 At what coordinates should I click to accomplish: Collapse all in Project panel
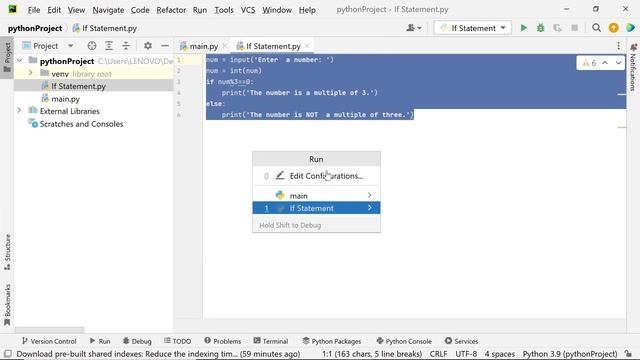[126, 46]
